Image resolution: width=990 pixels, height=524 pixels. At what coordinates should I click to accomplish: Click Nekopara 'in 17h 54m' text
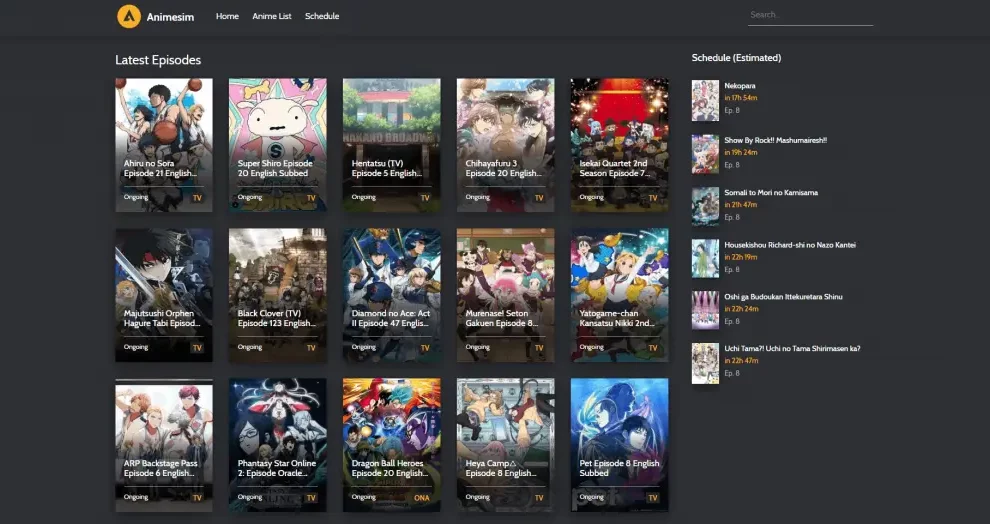pos(741,98)
